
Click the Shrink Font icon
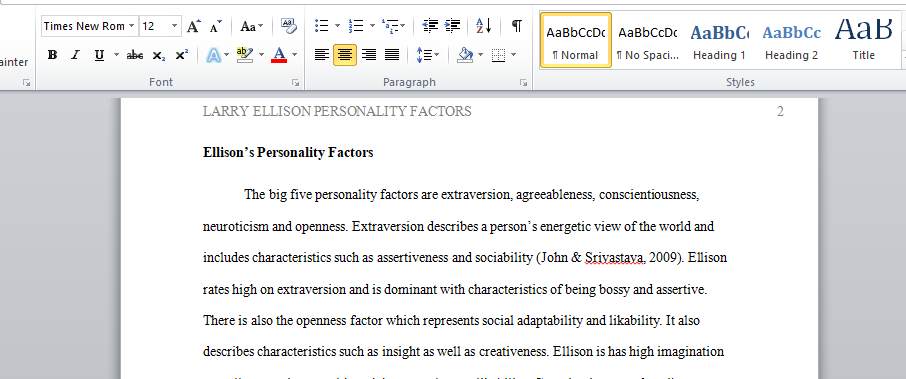pyautogui.click(x=216, y=26)
